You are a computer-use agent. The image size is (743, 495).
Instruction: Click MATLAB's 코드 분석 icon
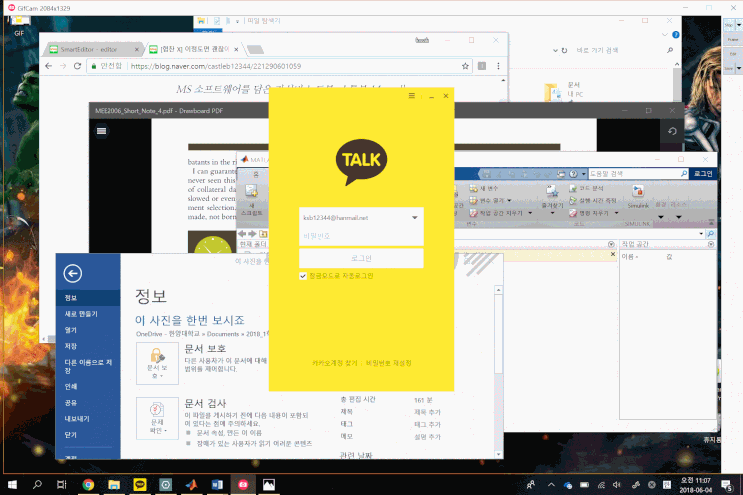coord(573,188)
